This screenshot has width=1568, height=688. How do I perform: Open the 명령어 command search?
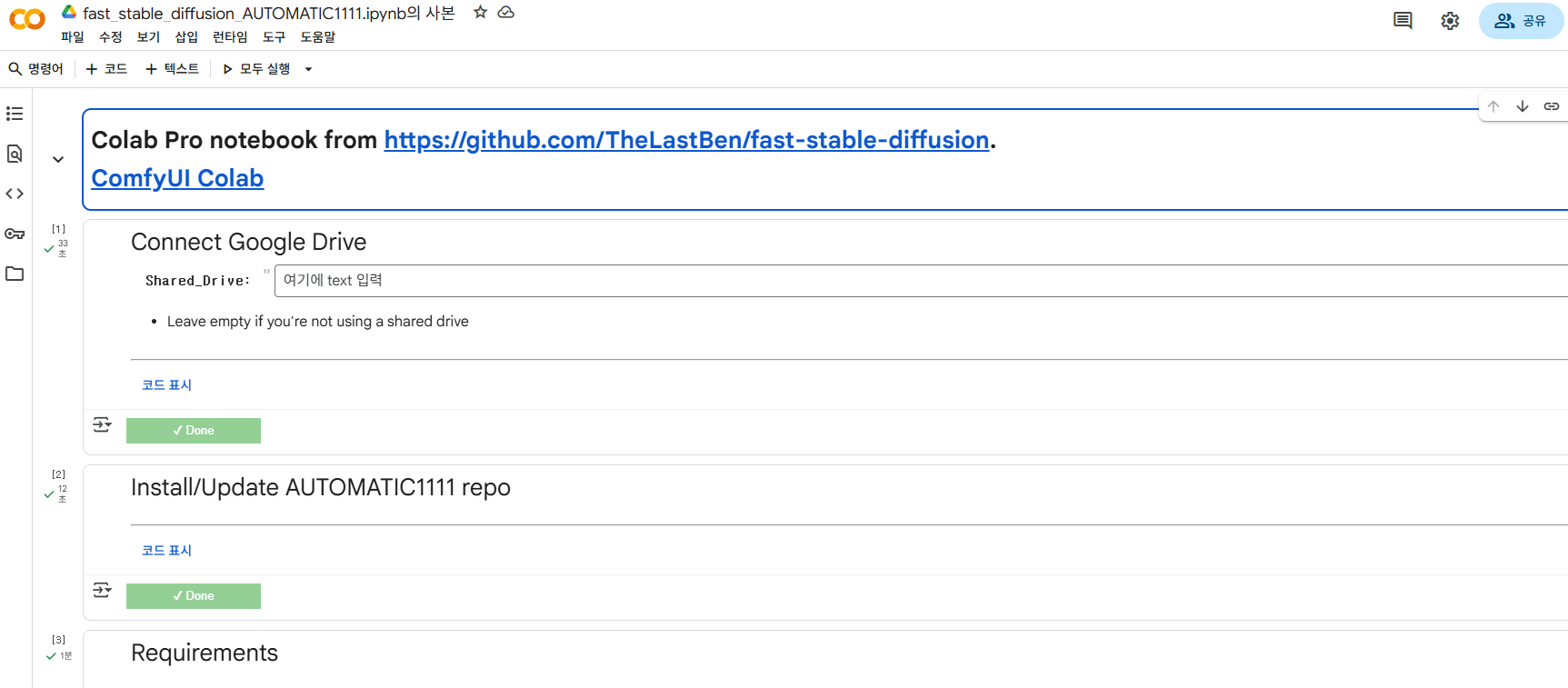(x=36, y=69)
